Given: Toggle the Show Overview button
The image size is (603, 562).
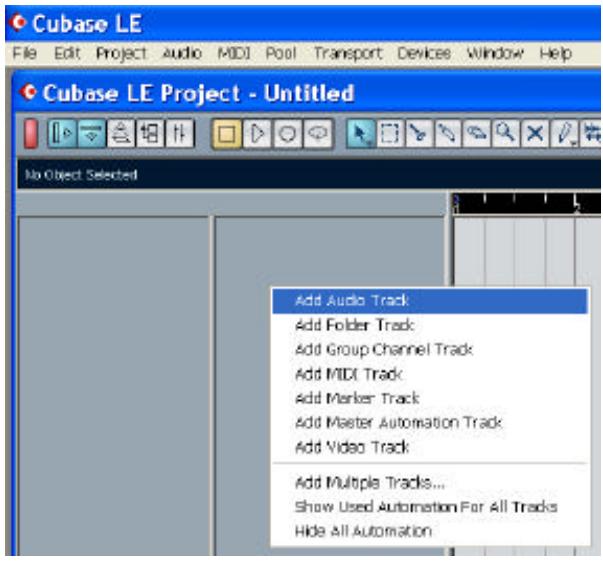Looking at the screenshot, I should 122,133.
